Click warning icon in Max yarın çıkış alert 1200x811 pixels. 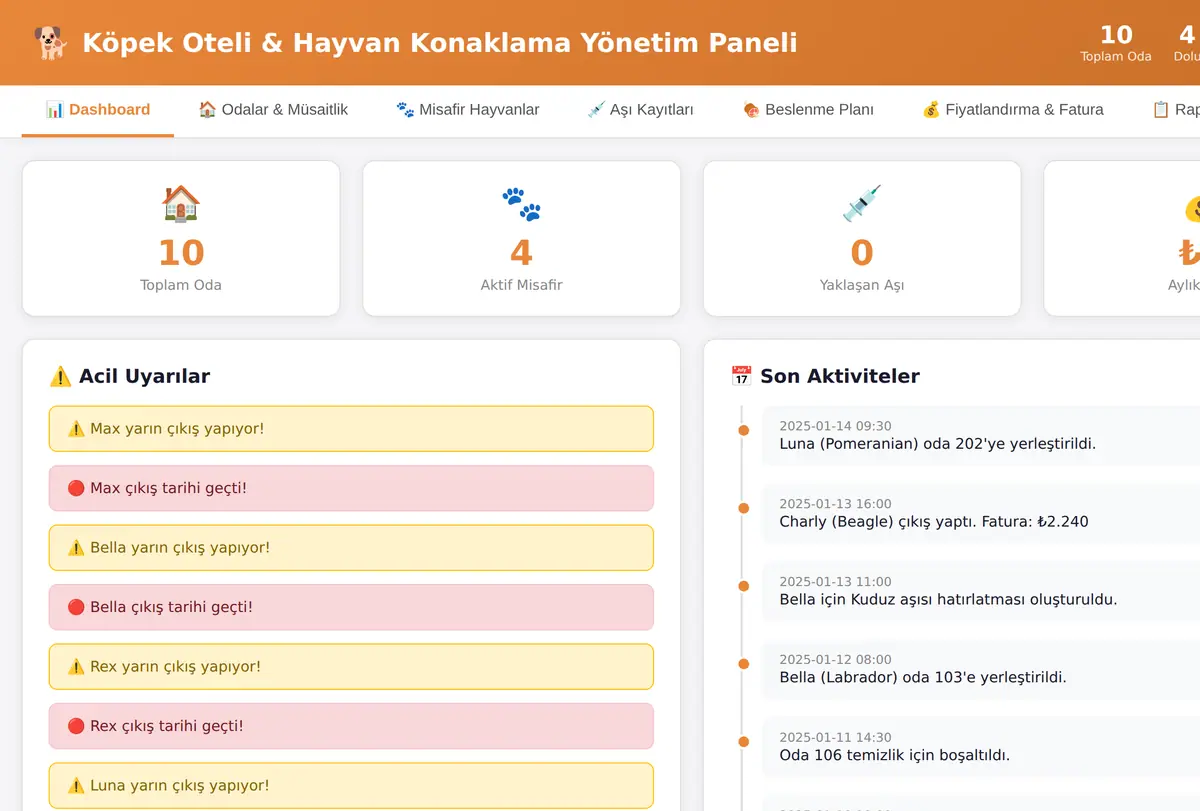point(76,429)
